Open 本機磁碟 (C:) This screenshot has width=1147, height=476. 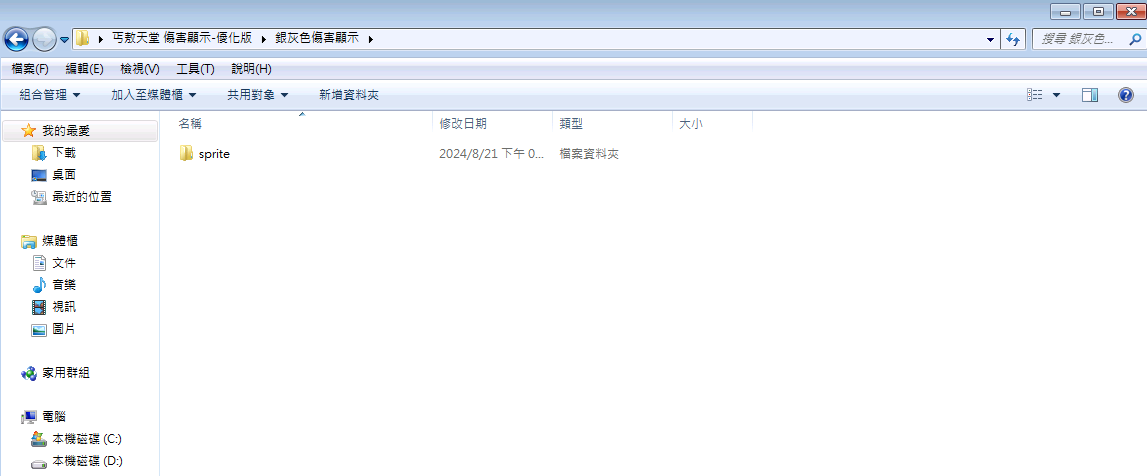(x=87, y=439)
